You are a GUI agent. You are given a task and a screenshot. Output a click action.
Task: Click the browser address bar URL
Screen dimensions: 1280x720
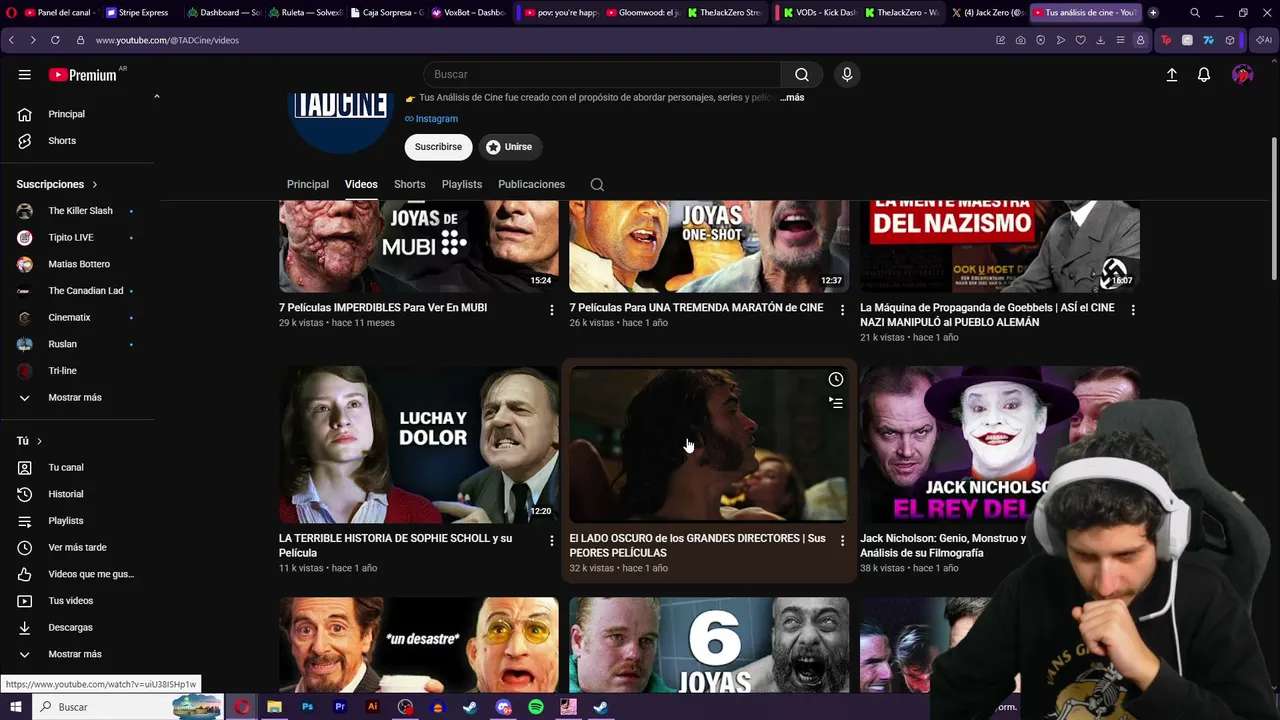click(x=167, y=40)
